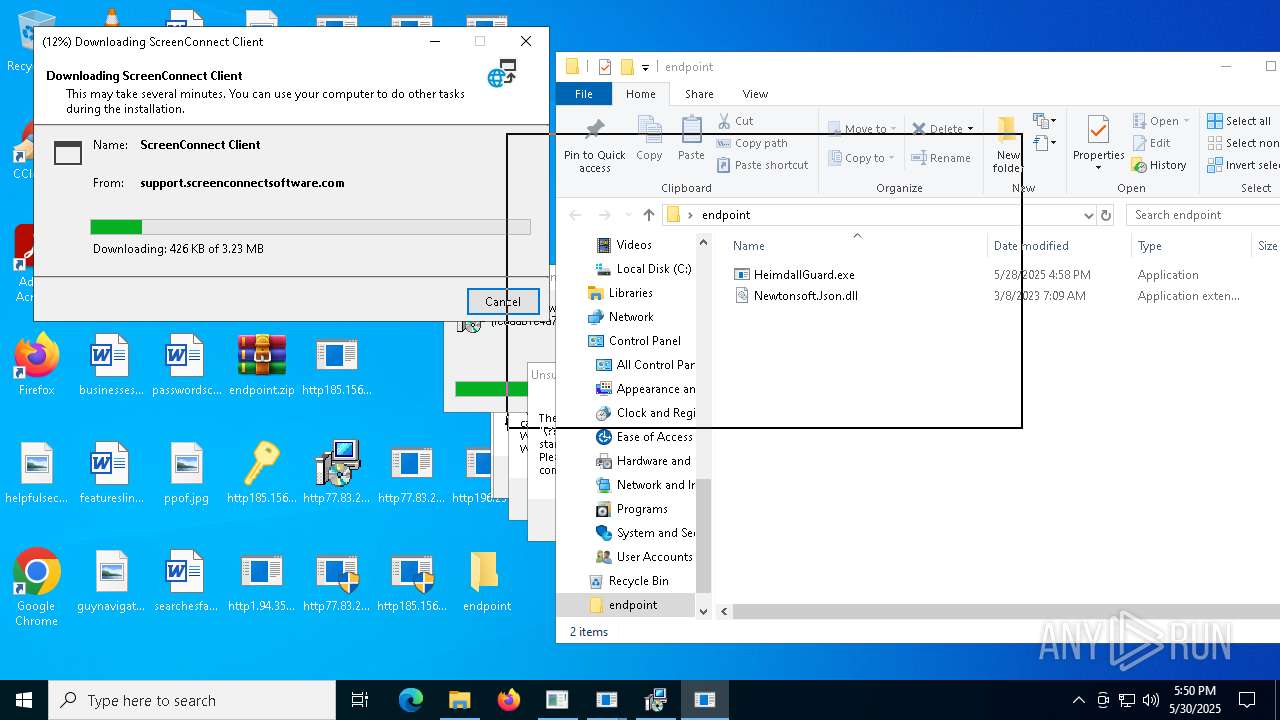
Task: Select the helpfulsec... desktop image file
Action: point(37,474)
